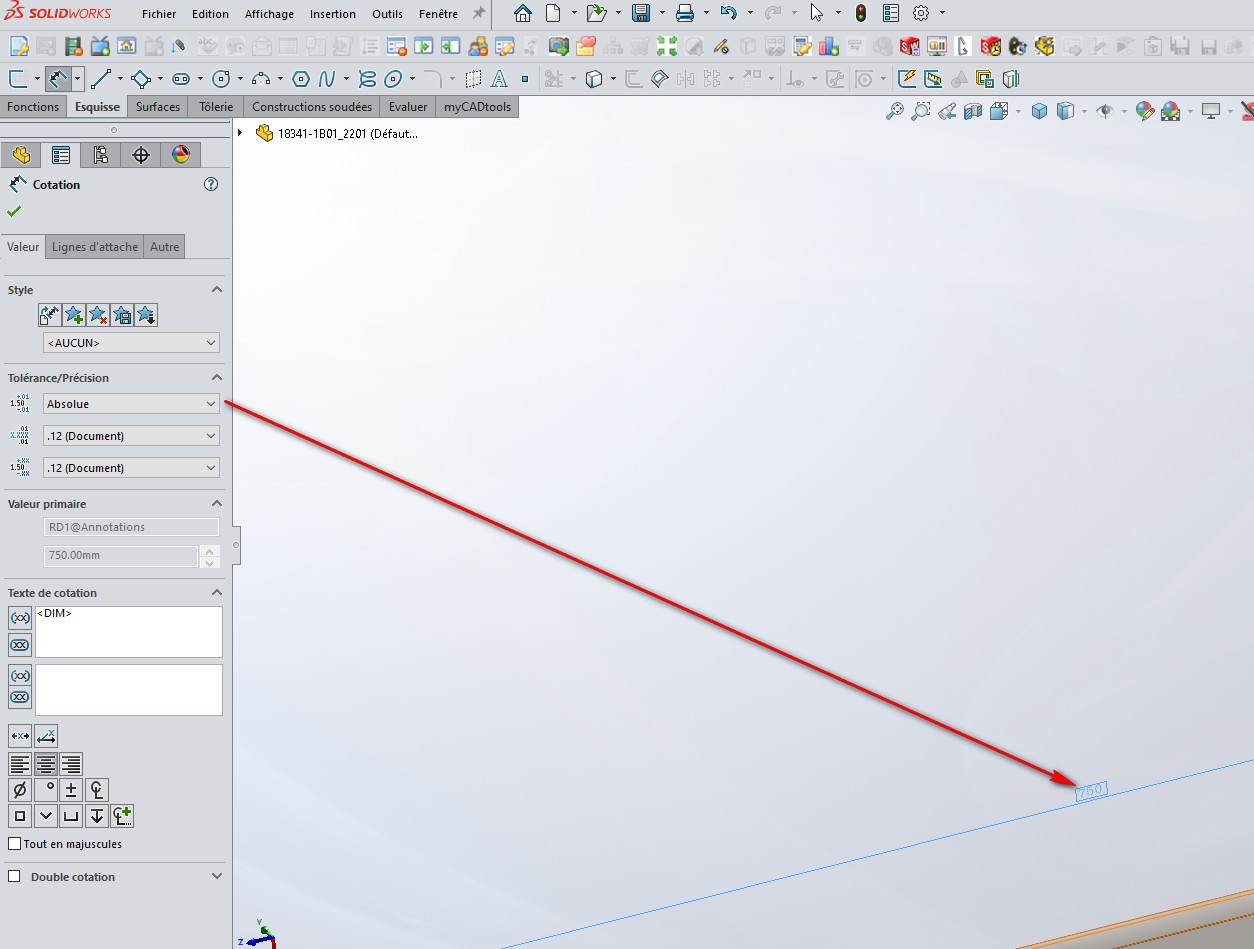Screen dimensions: 1254x949
Task: Open the Insertion menu
Action: point(332,14)
